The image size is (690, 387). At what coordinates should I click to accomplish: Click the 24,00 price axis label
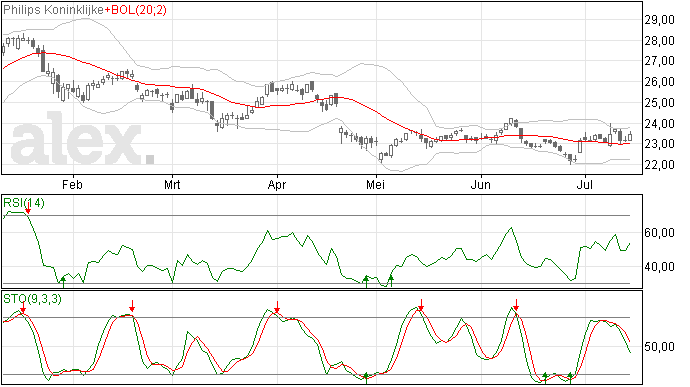659,124
